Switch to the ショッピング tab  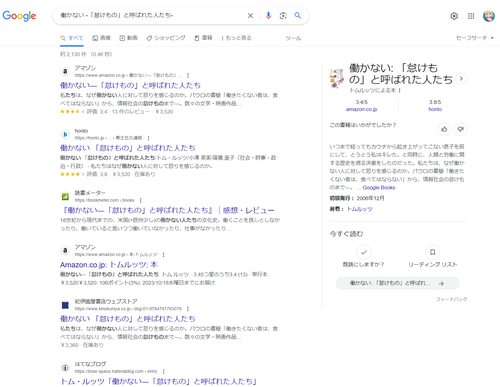tap(166, 38)
